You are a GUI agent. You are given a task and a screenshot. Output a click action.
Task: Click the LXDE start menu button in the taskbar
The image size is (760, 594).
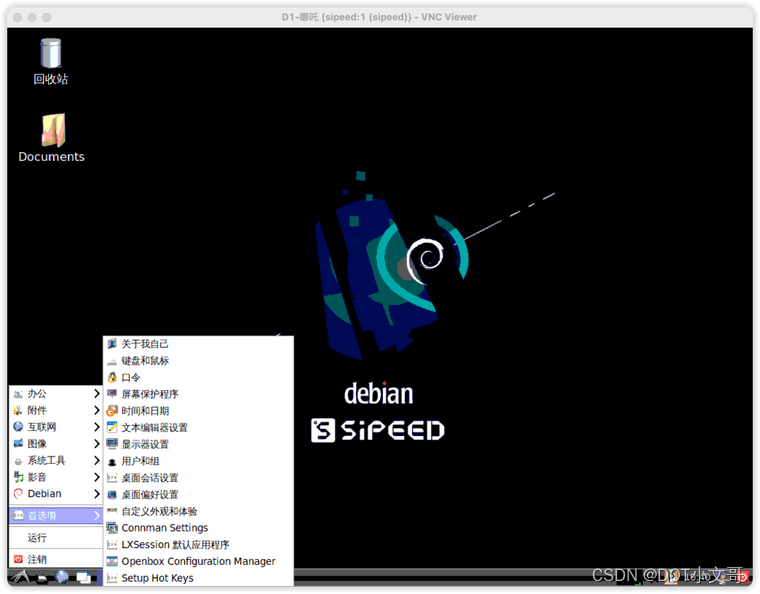coord(20,577)
